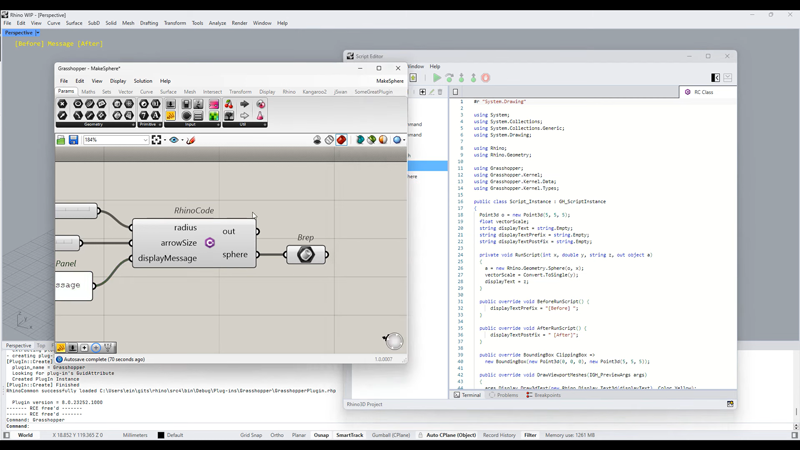
Task: Stop the script using the red stop icon
Action: [486, 78]
